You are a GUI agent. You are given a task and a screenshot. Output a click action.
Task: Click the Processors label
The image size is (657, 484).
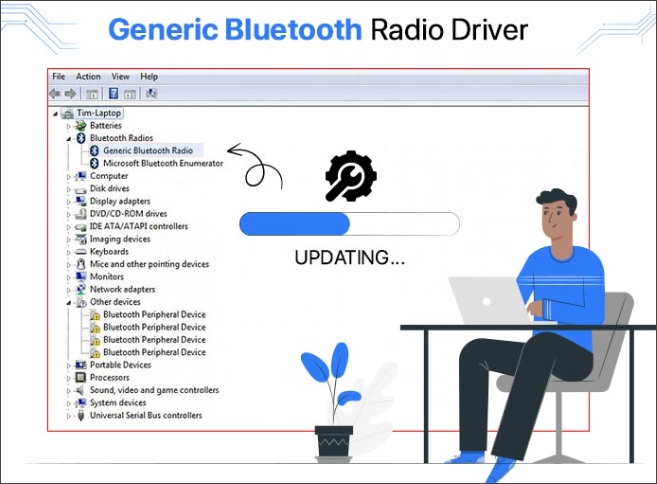pos(110,378)
